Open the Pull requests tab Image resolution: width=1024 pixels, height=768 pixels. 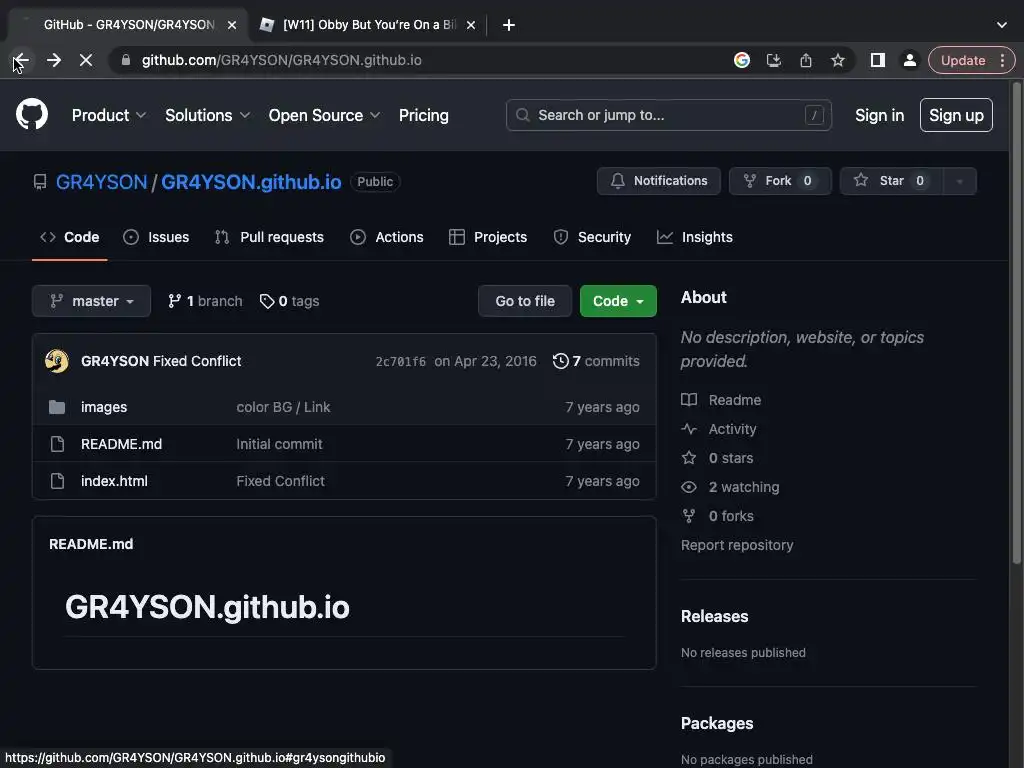269,237
